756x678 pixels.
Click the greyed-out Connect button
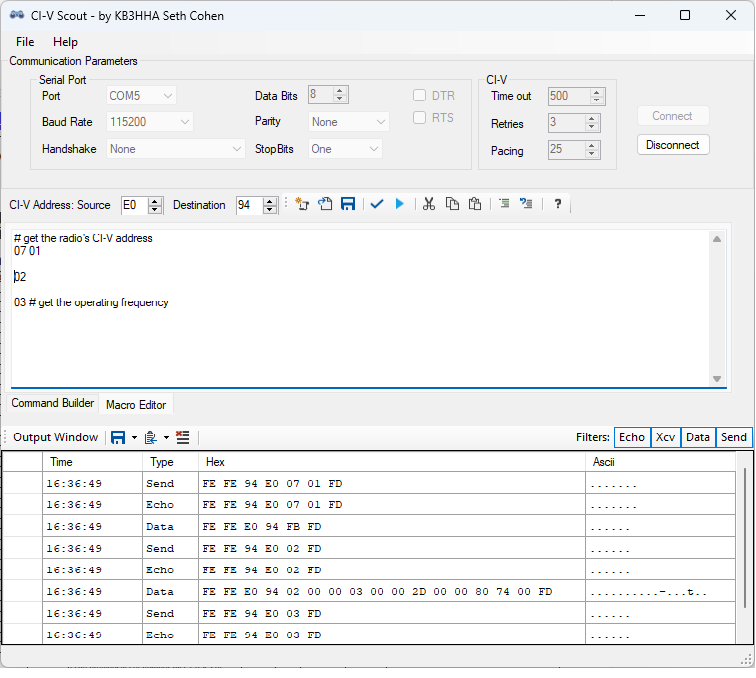(673, 116)
